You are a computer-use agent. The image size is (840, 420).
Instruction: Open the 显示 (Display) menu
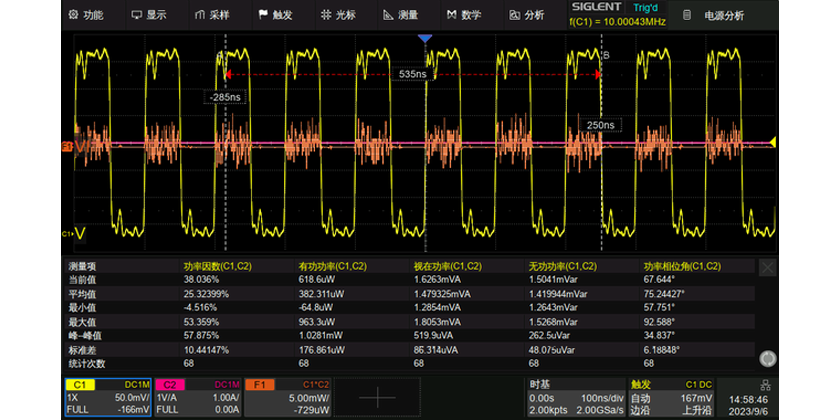[x=148, y=15]
